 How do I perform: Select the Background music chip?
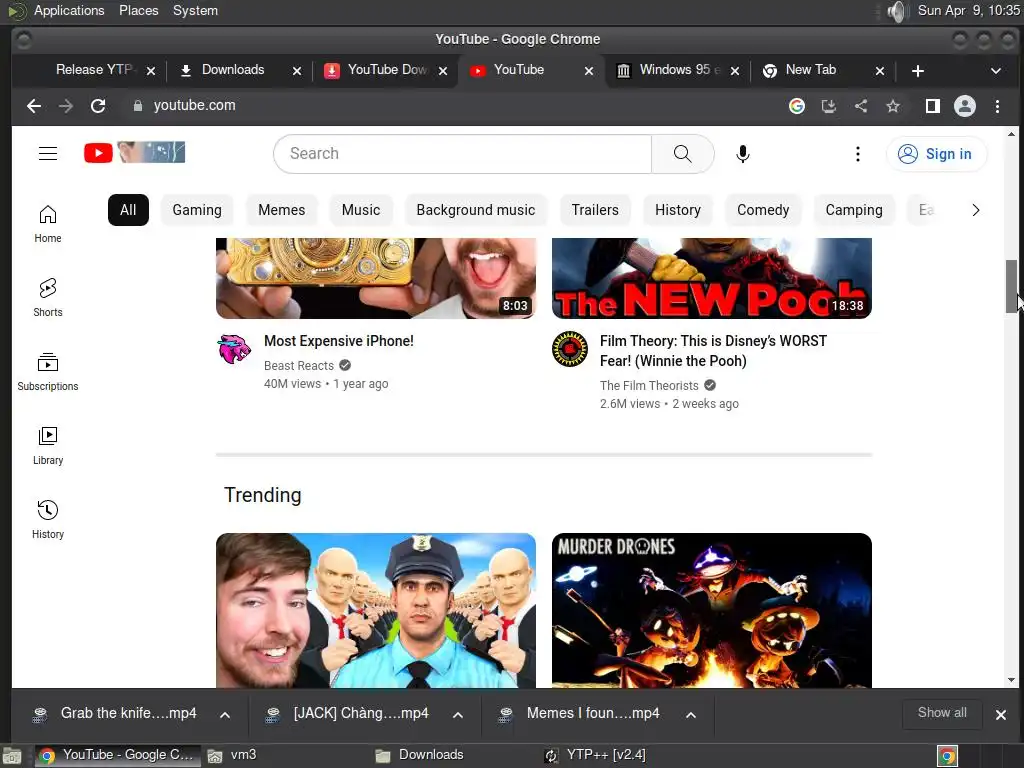pos(475,210)
